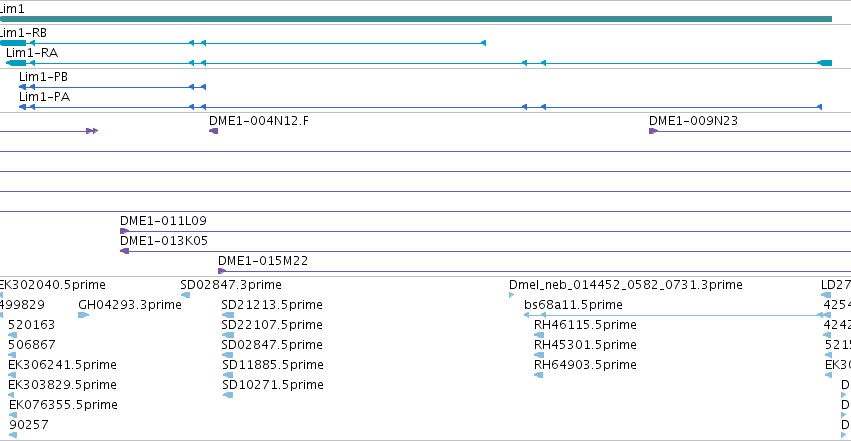Select the RH46115.5prime EST label
Viewport: 851px width, 441px height.
(585, 325)
